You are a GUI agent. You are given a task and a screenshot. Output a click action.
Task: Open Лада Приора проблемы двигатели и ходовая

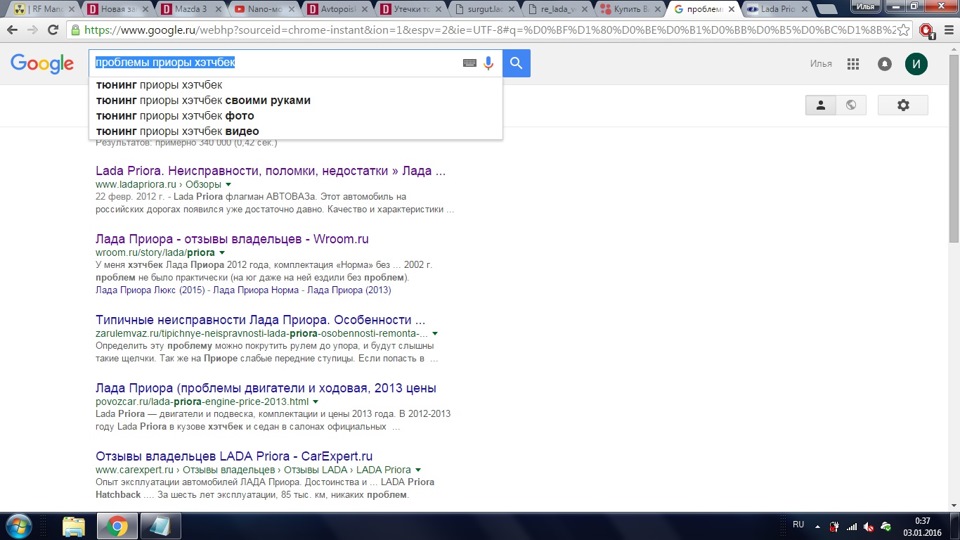click(x=266, y=388)
